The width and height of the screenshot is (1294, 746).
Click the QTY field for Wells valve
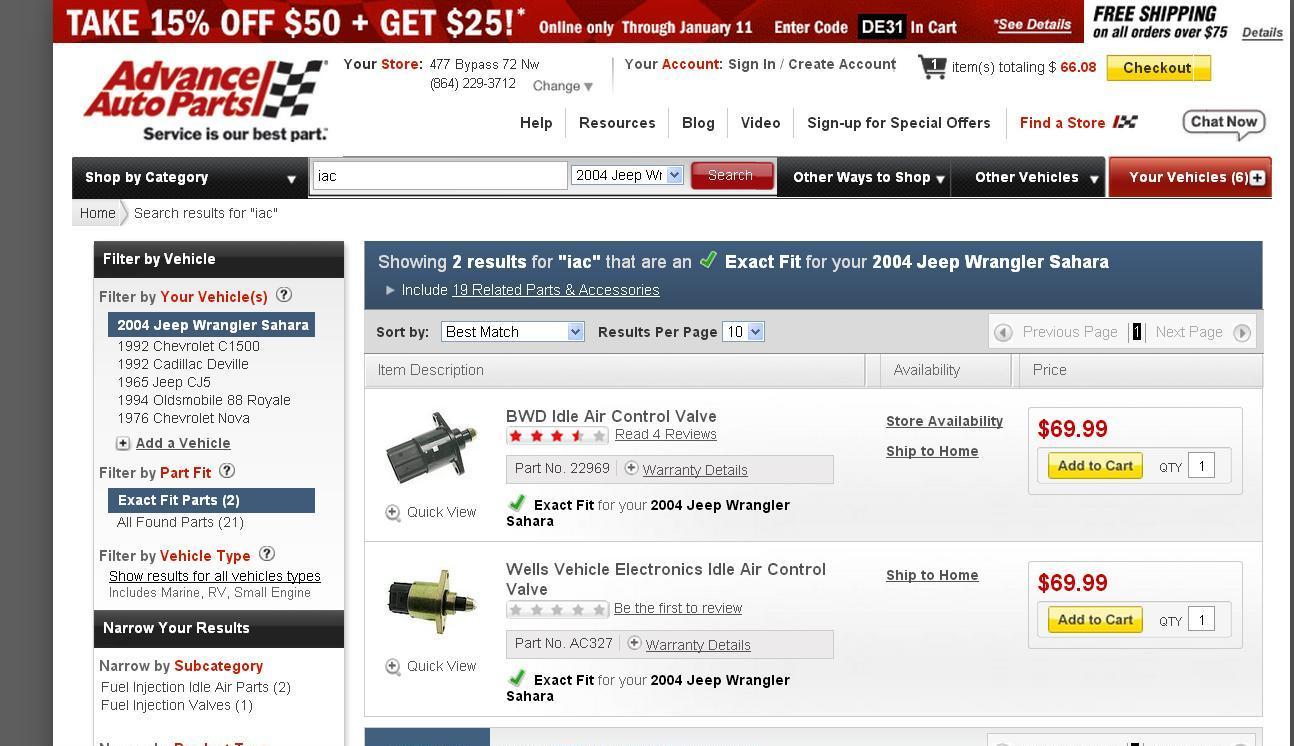click(1201, 620)
